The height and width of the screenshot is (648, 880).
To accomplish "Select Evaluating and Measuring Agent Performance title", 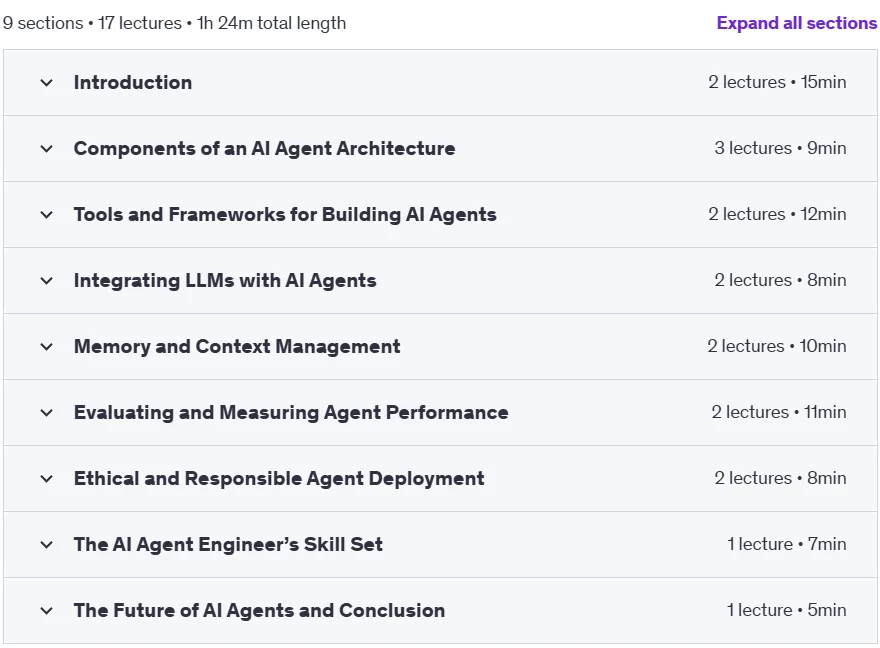I will [x=291, y=412].
